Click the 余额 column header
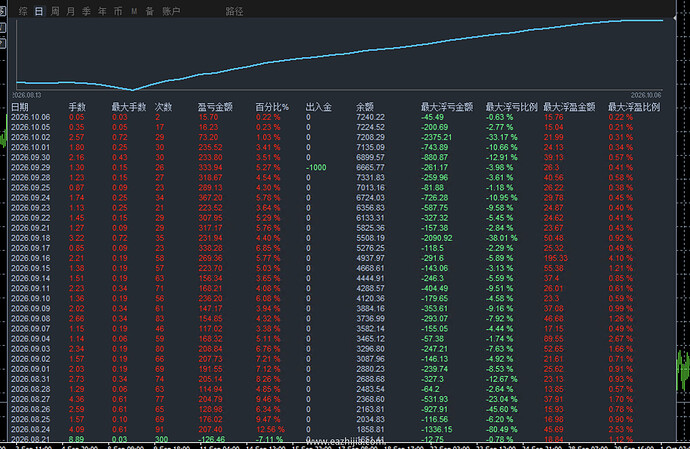The image size is (690, 449). pos(365,107)
